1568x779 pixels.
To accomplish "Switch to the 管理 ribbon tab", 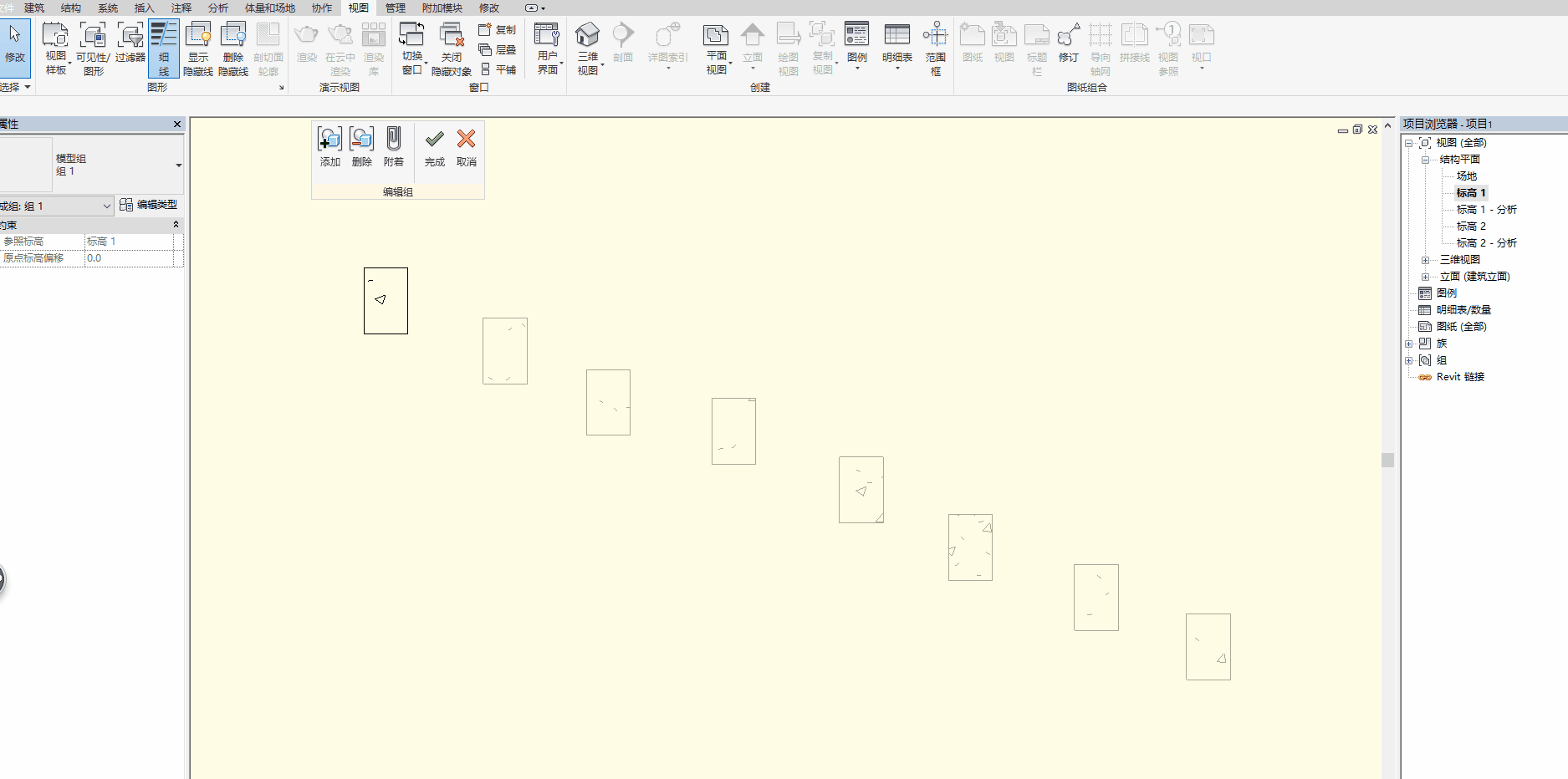I will click(x=396, y=8).
